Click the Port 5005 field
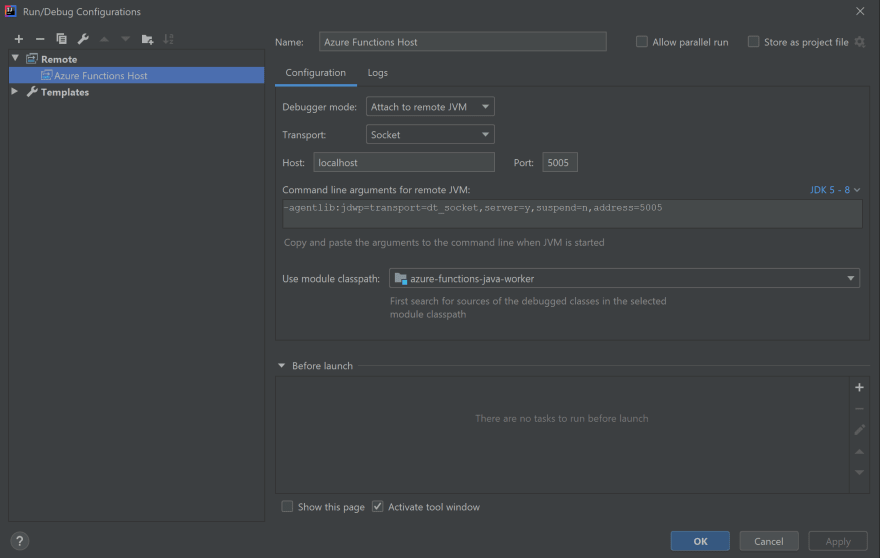Image resolution: width=880 pixels, height=558 pixels. 560,162
